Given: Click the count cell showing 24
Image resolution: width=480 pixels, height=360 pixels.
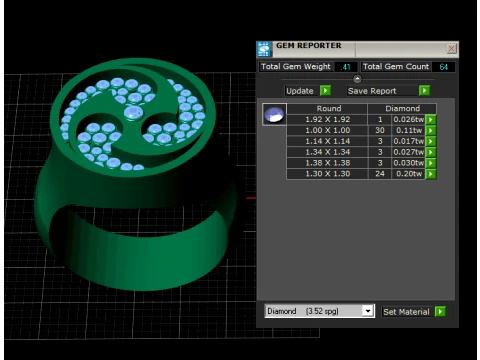Looking at the screenshot, I should click(x=380, y=174).
